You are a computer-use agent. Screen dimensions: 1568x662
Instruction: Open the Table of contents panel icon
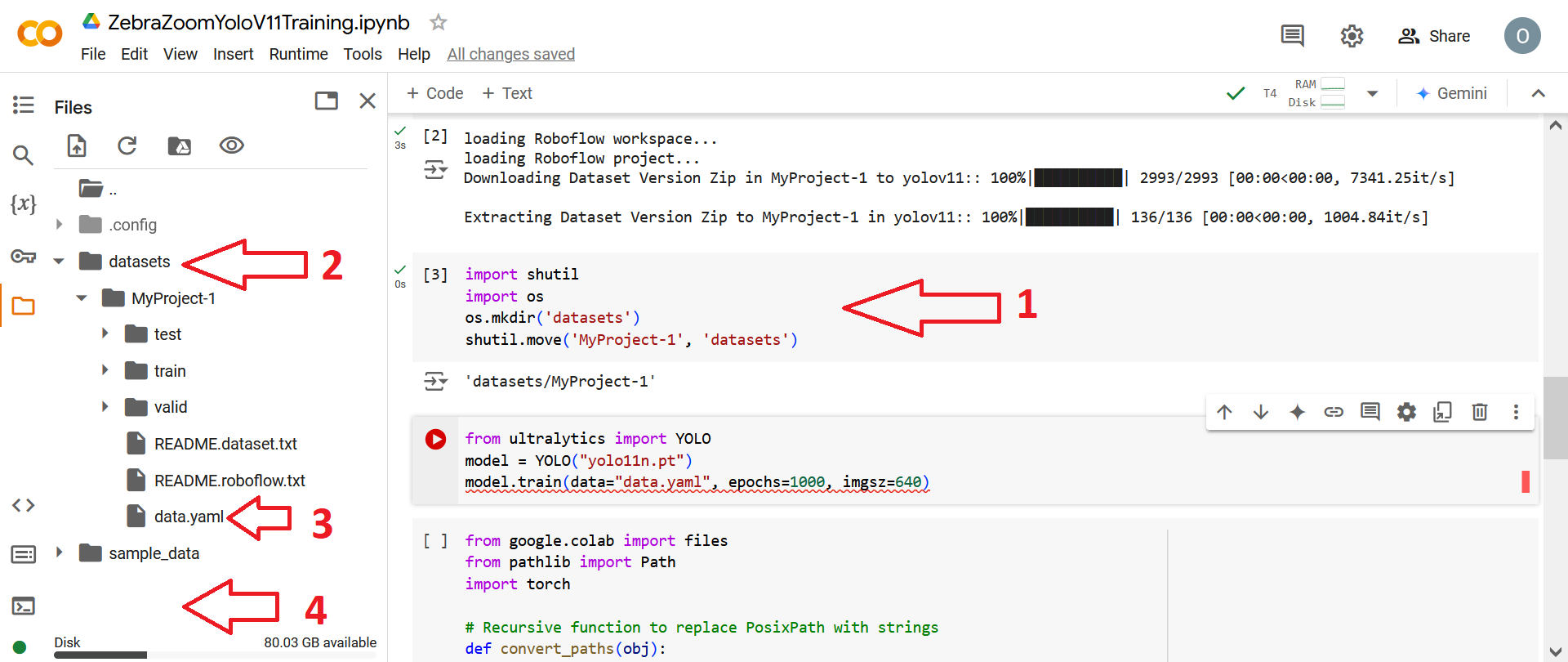(x=23, y=105)
